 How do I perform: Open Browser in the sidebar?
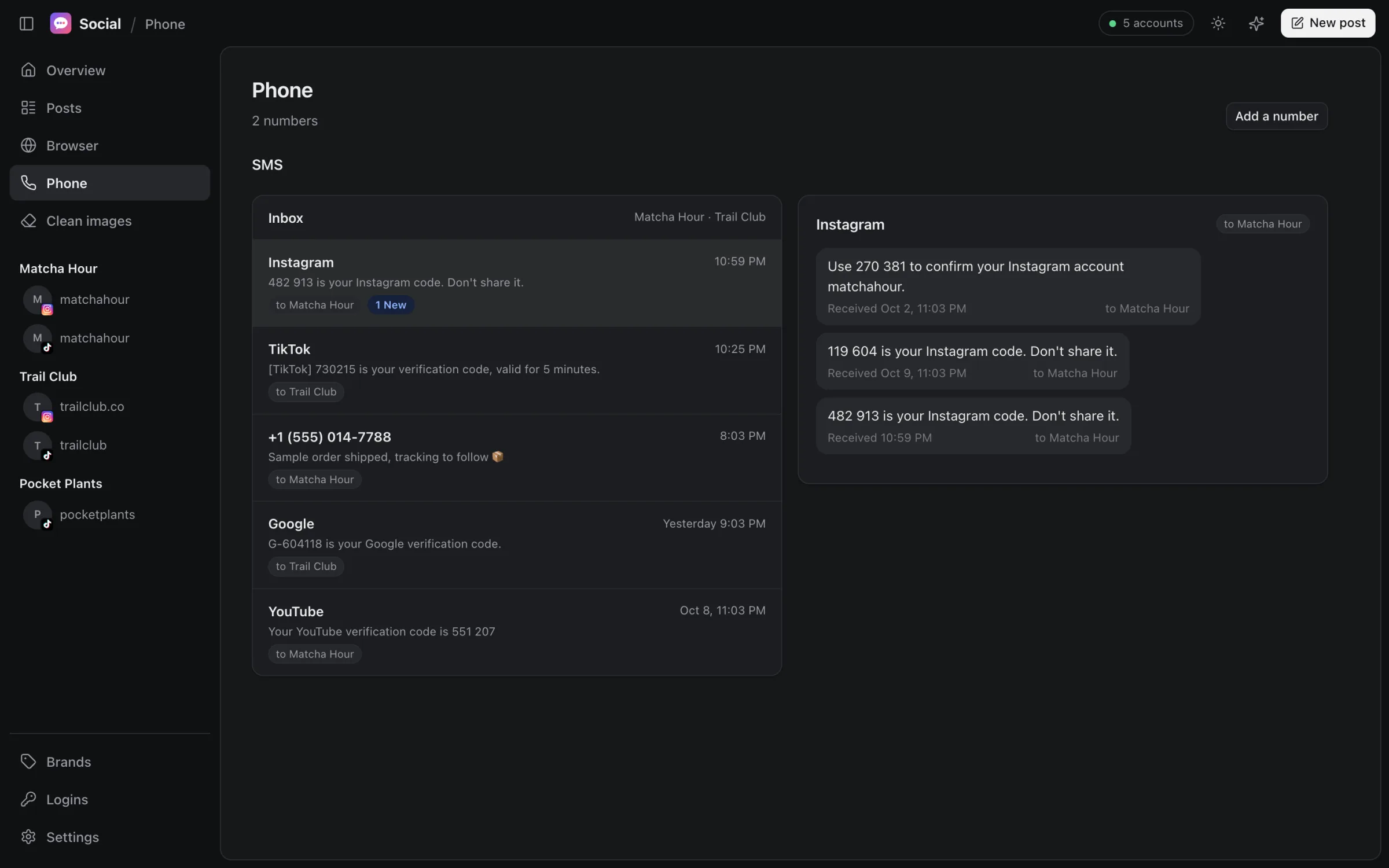coord(110,145)
